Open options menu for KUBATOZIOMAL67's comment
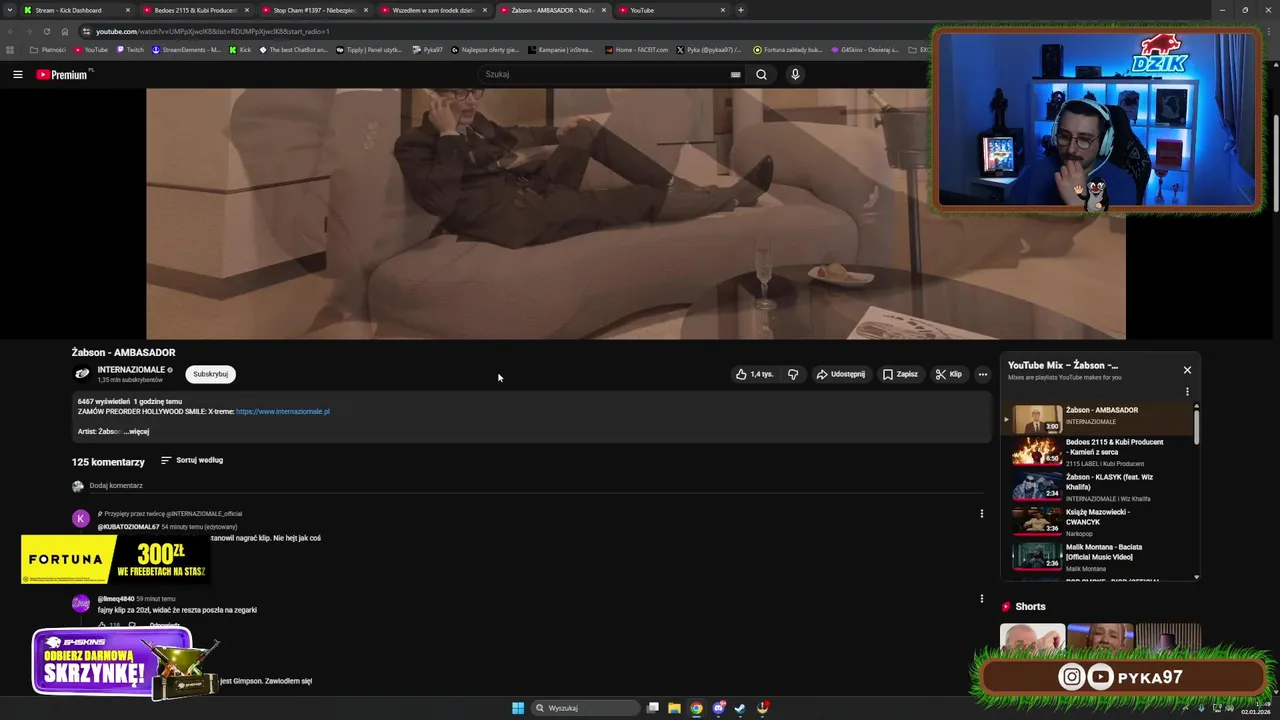 click(x=981, y=514)
